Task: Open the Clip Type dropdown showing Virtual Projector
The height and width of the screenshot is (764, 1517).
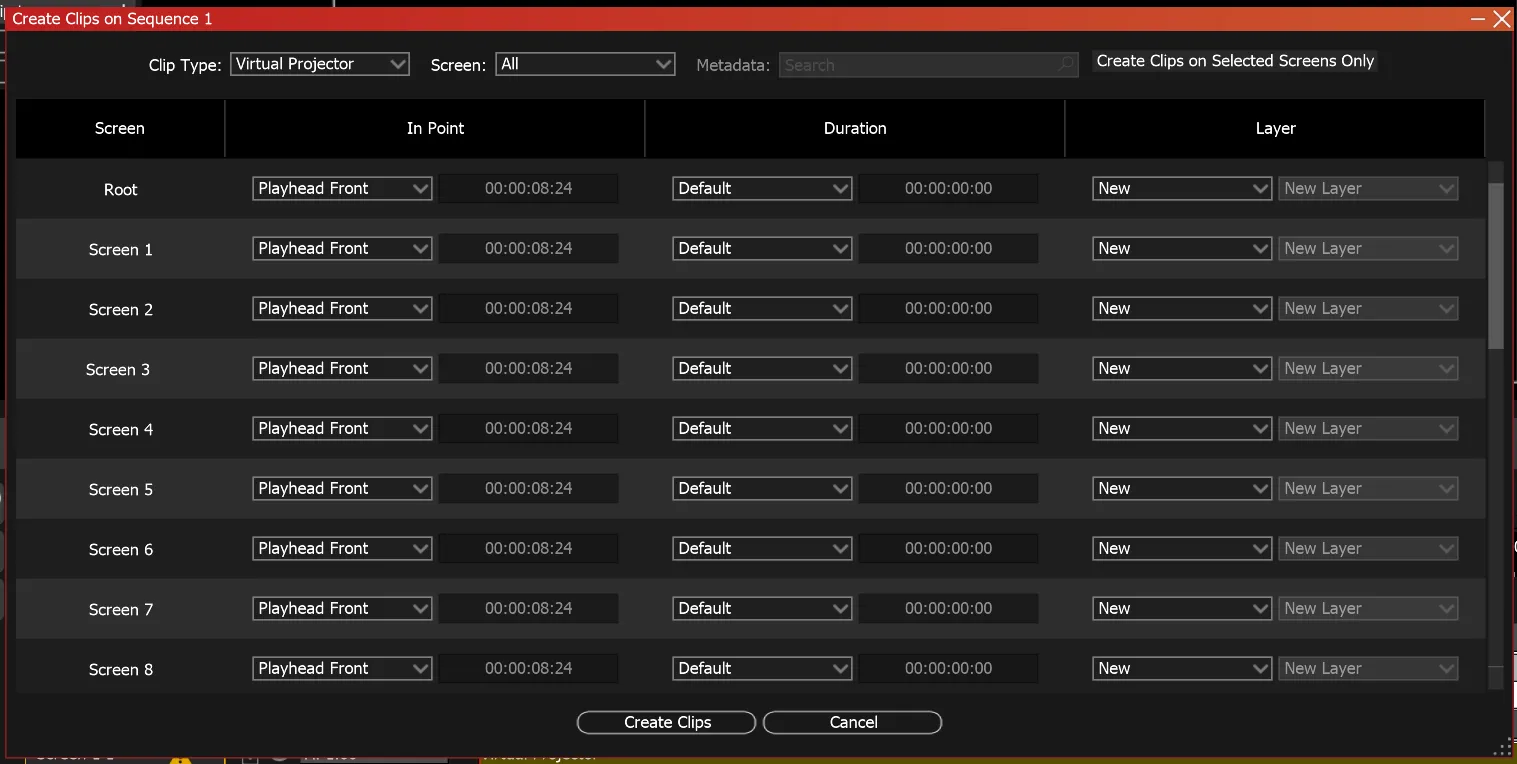Action: coord(320,64)
